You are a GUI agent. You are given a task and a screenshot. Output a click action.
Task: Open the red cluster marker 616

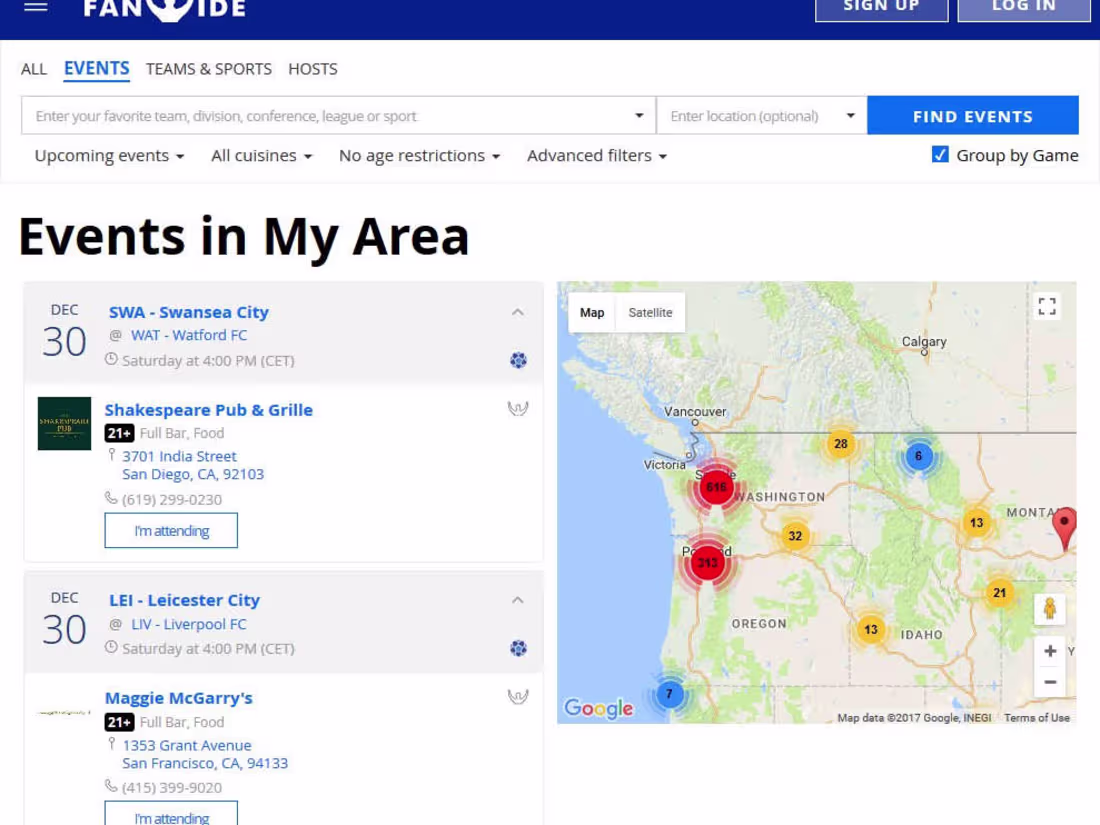click(x=716, y=487)
